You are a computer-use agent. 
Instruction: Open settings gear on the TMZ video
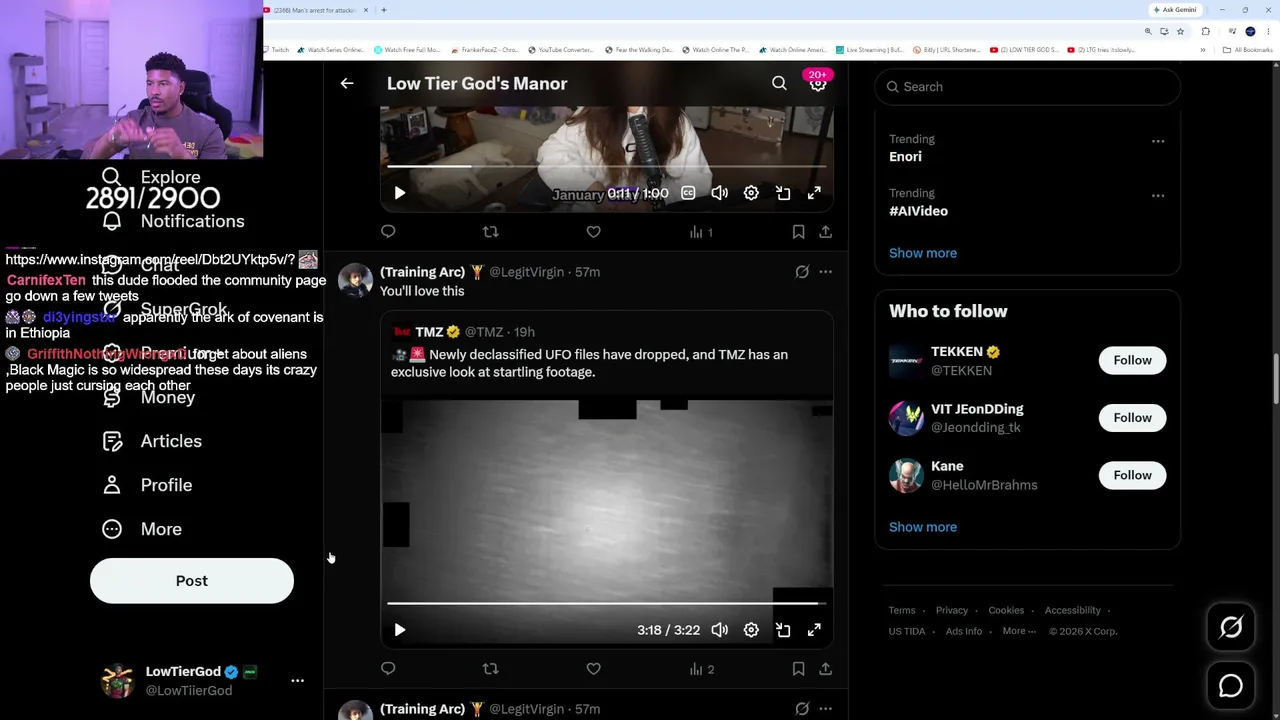(751, 630)
